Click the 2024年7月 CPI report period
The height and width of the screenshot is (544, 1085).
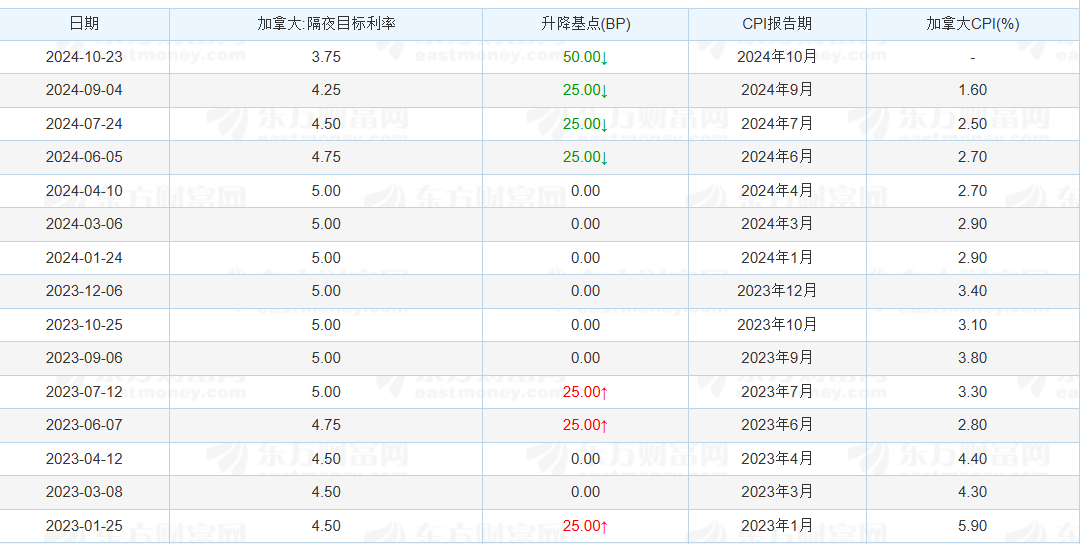[x=777, y=125]
